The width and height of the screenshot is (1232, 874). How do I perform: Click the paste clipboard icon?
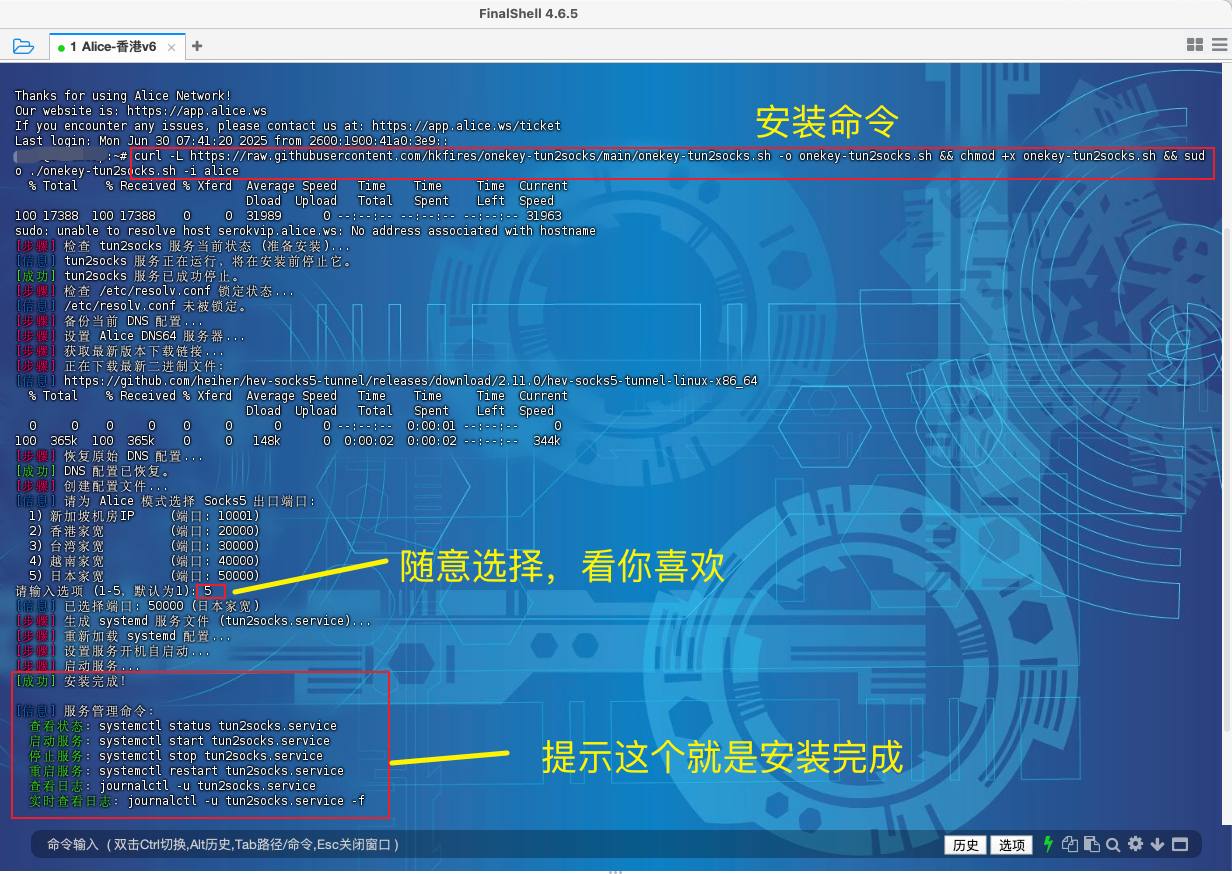pyautogui.click(x=1091, y=844)
